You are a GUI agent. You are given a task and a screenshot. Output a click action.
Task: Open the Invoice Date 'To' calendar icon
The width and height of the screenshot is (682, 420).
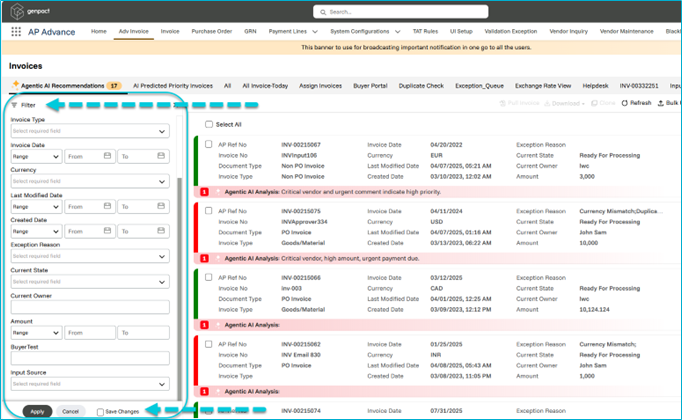pos(160,157)
